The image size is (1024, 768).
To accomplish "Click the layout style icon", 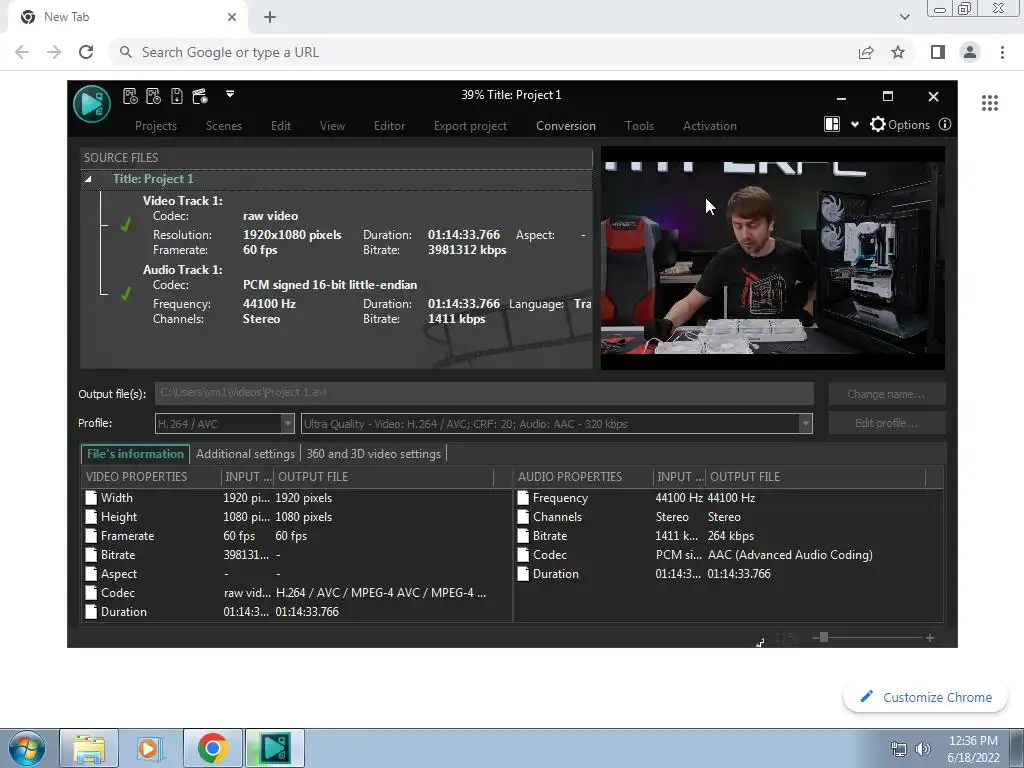I will [x=832, y=124].
